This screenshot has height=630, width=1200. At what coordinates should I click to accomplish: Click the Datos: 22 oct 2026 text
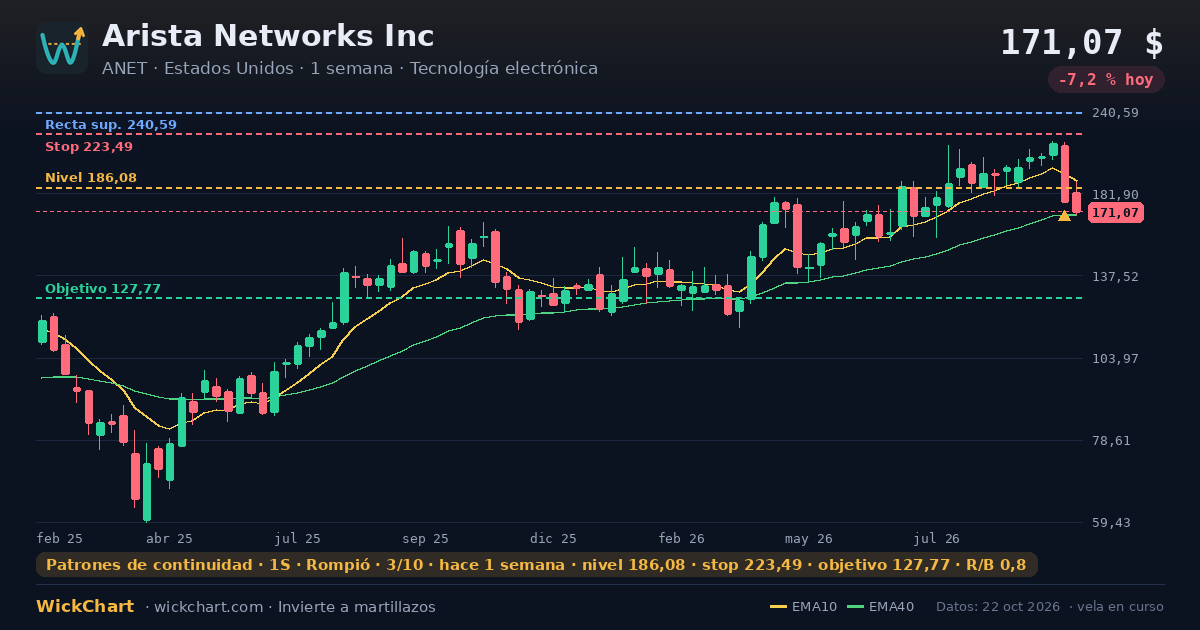tap(999, 607)
